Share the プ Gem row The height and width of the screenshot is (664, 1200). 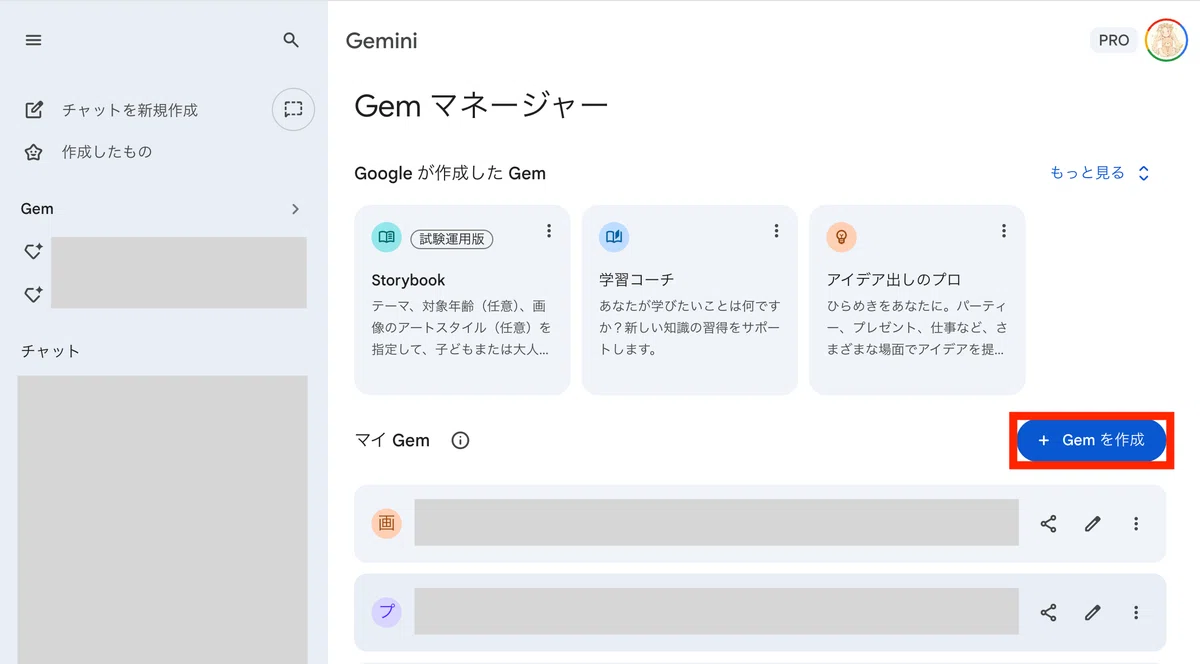coord(1048,612)
